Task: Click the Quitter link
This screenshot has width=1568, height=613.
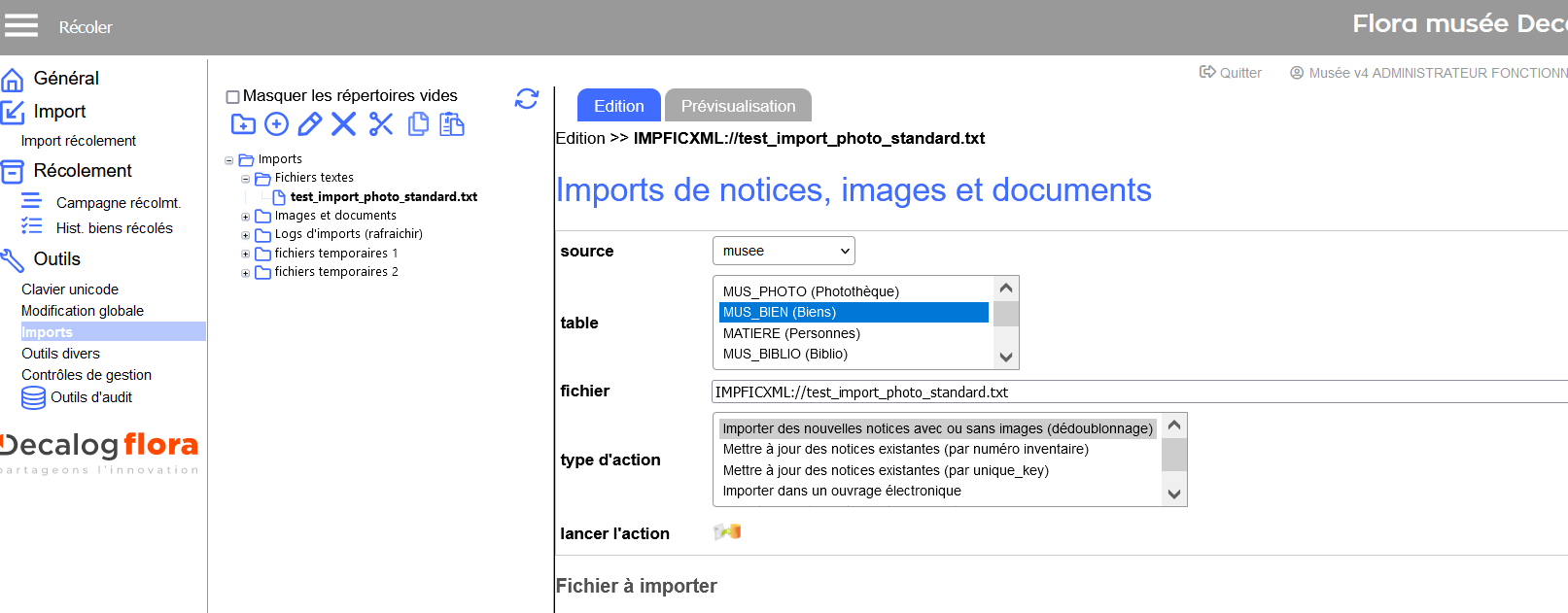Action: [1231, 73]
